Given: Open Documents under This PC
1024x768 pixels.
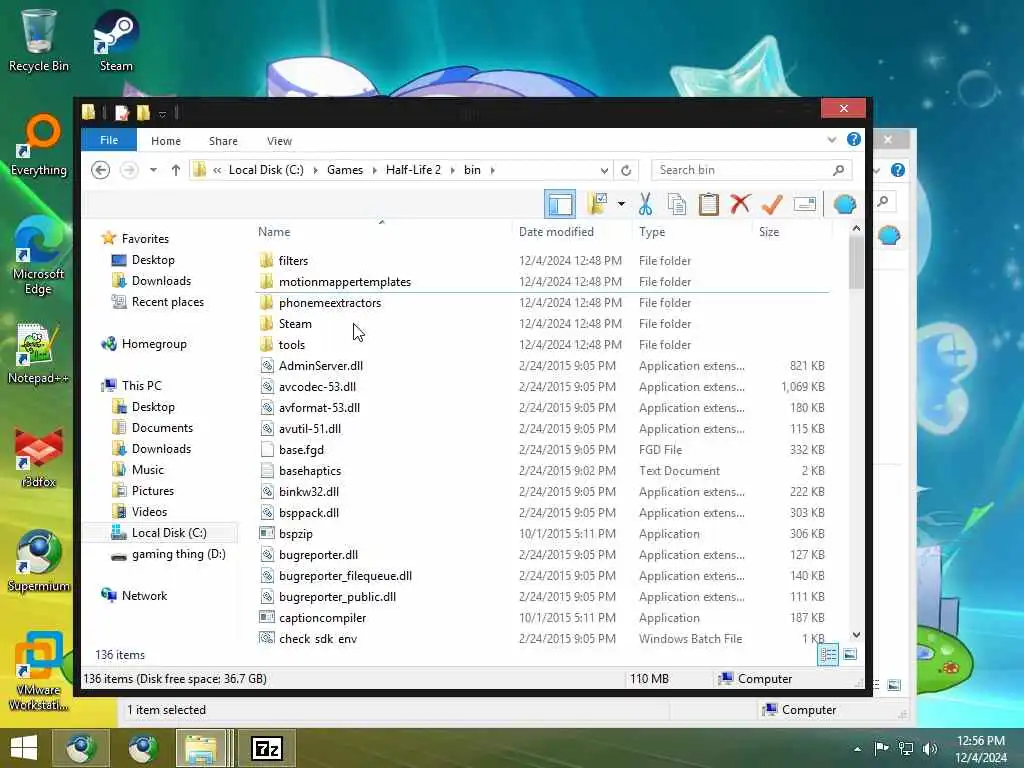Looking at the screenshot, I should (x=162, y=428).
